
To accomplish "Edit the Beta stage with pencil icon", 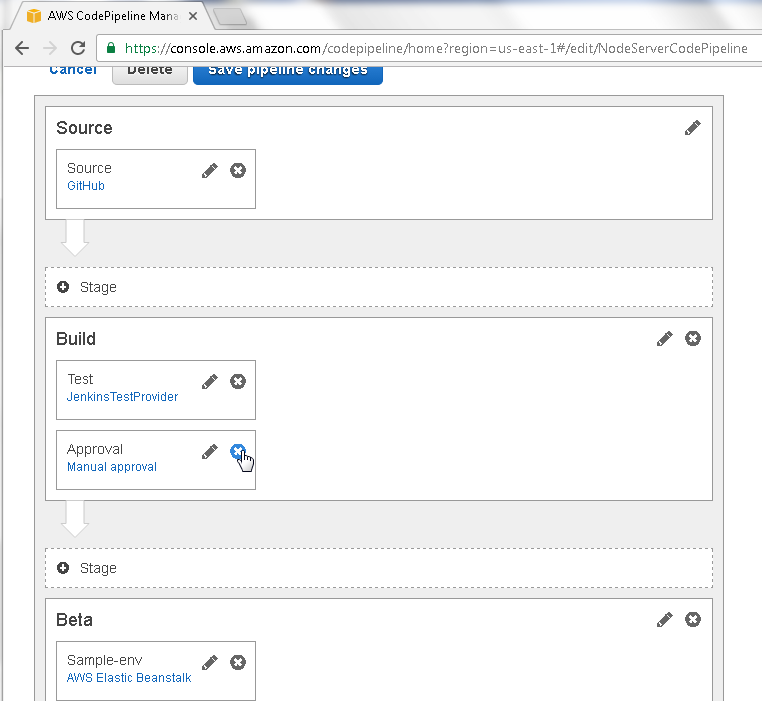I will tap(665, 619).
